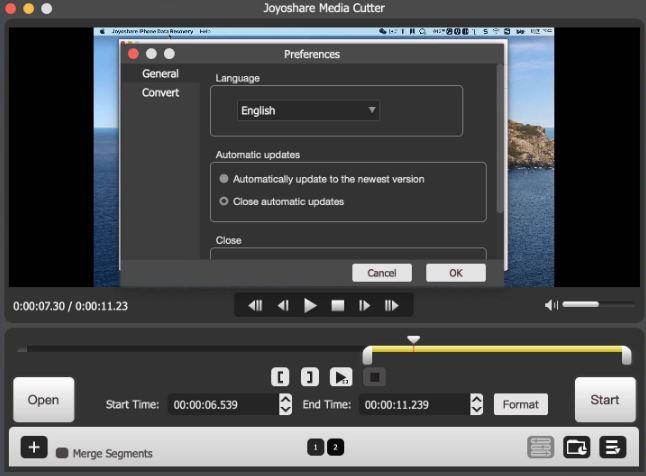Image resolution: width=646 pixels, height=476 pixels.
Task: Open the history list icon
Action: [613, 447]
